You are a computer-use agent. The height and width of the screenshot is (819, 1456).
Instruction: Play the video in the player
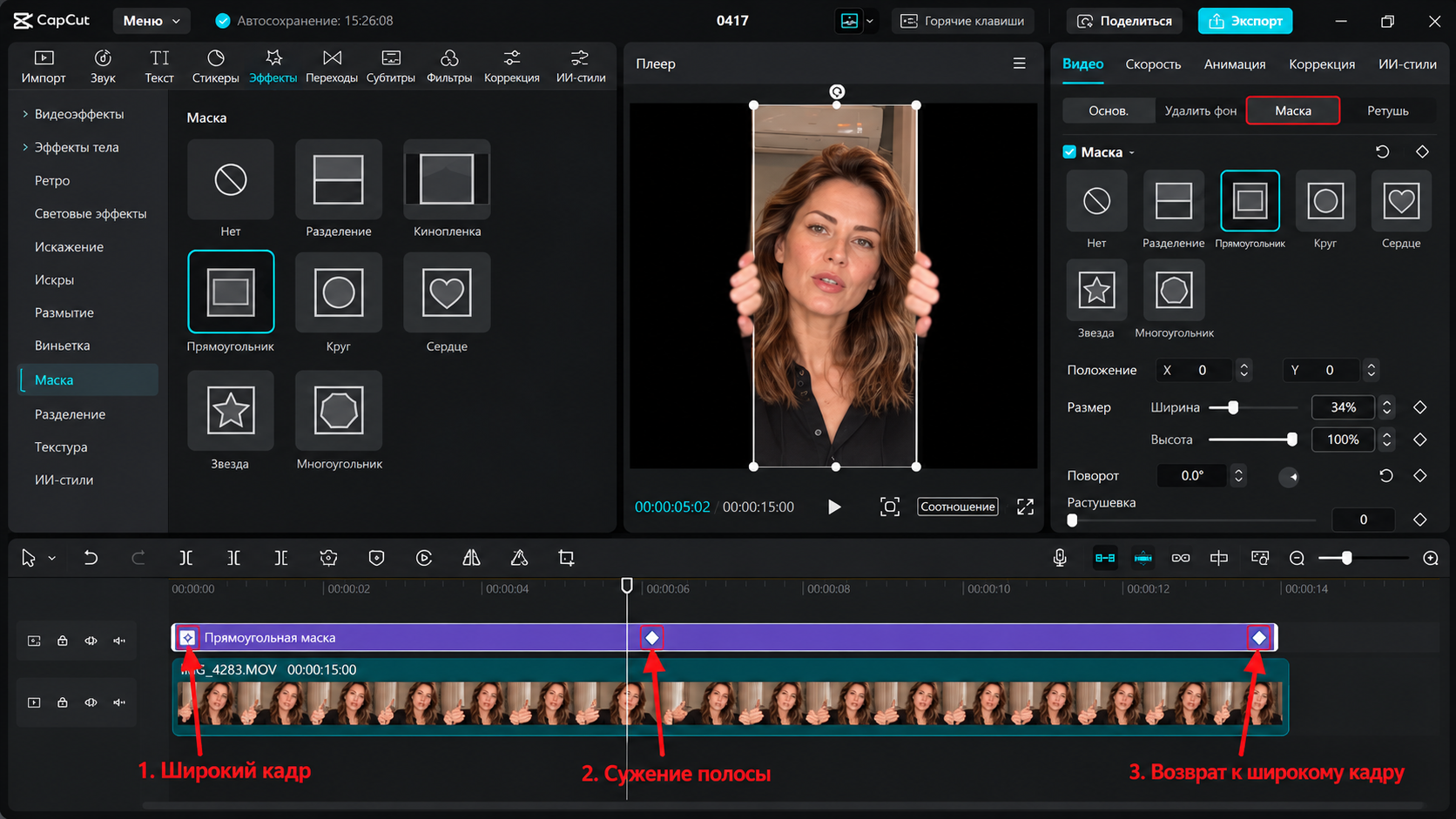point(834,507)
